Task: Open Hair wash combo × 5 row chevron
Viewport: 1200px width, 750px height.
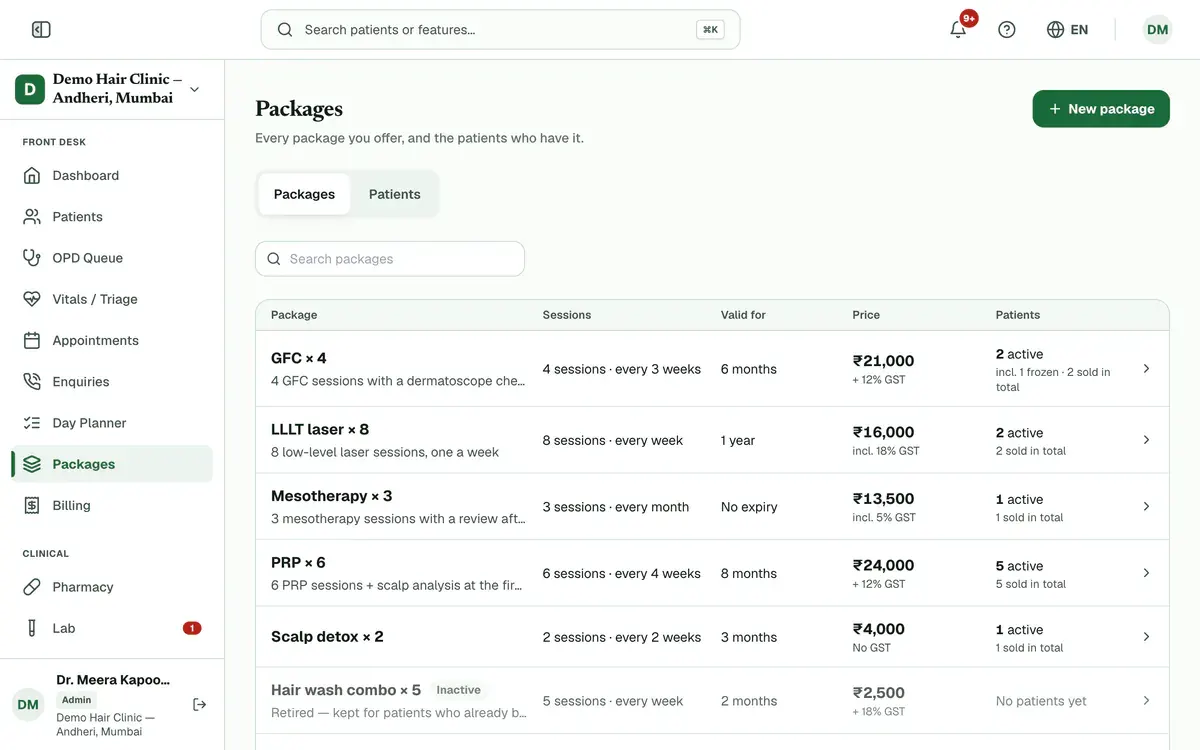Action: pos(1146,701)
